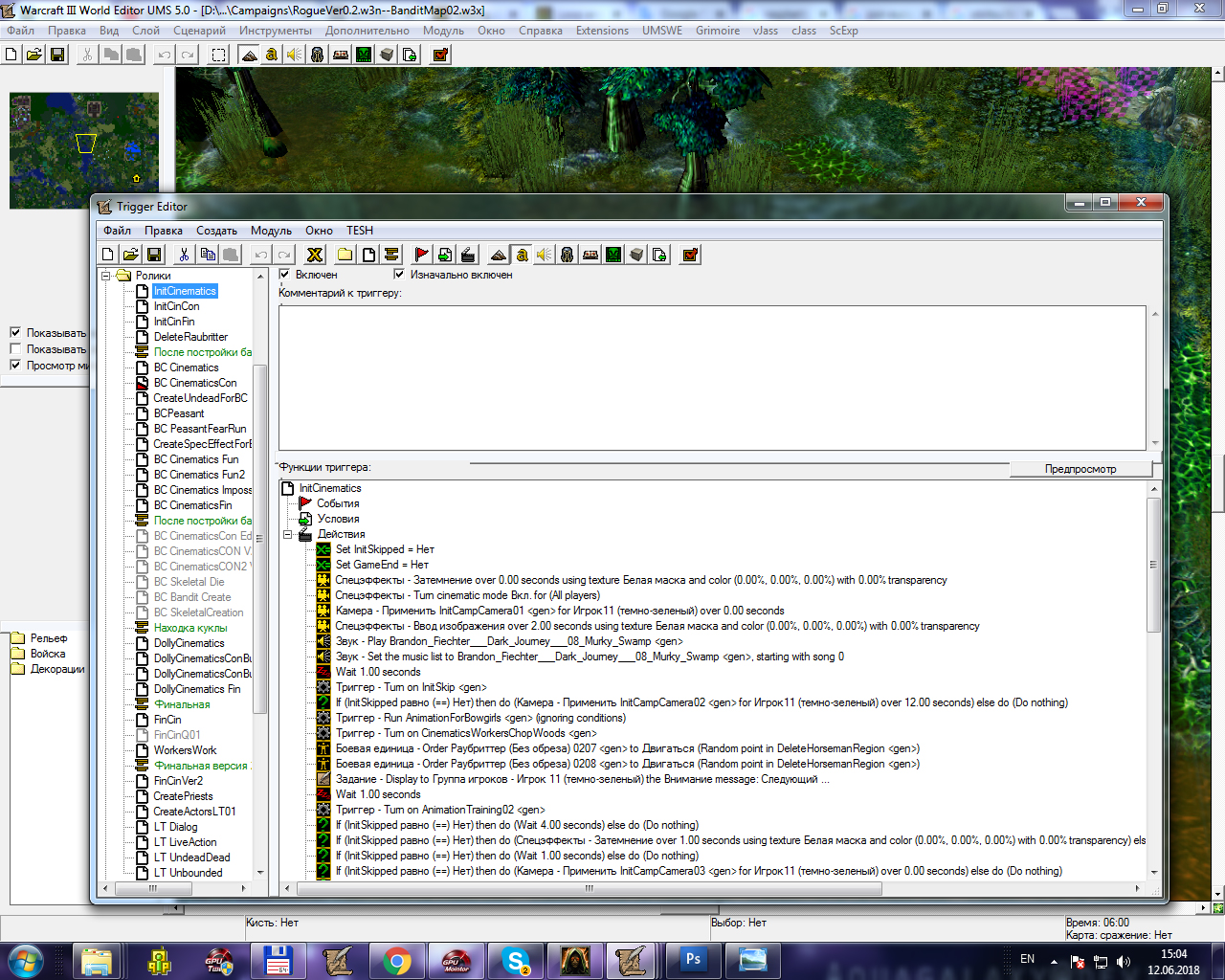This screenshot has width=1225, height=980.
Task: Add a new event with the red flag icon
Action: [x=421, y=255]
